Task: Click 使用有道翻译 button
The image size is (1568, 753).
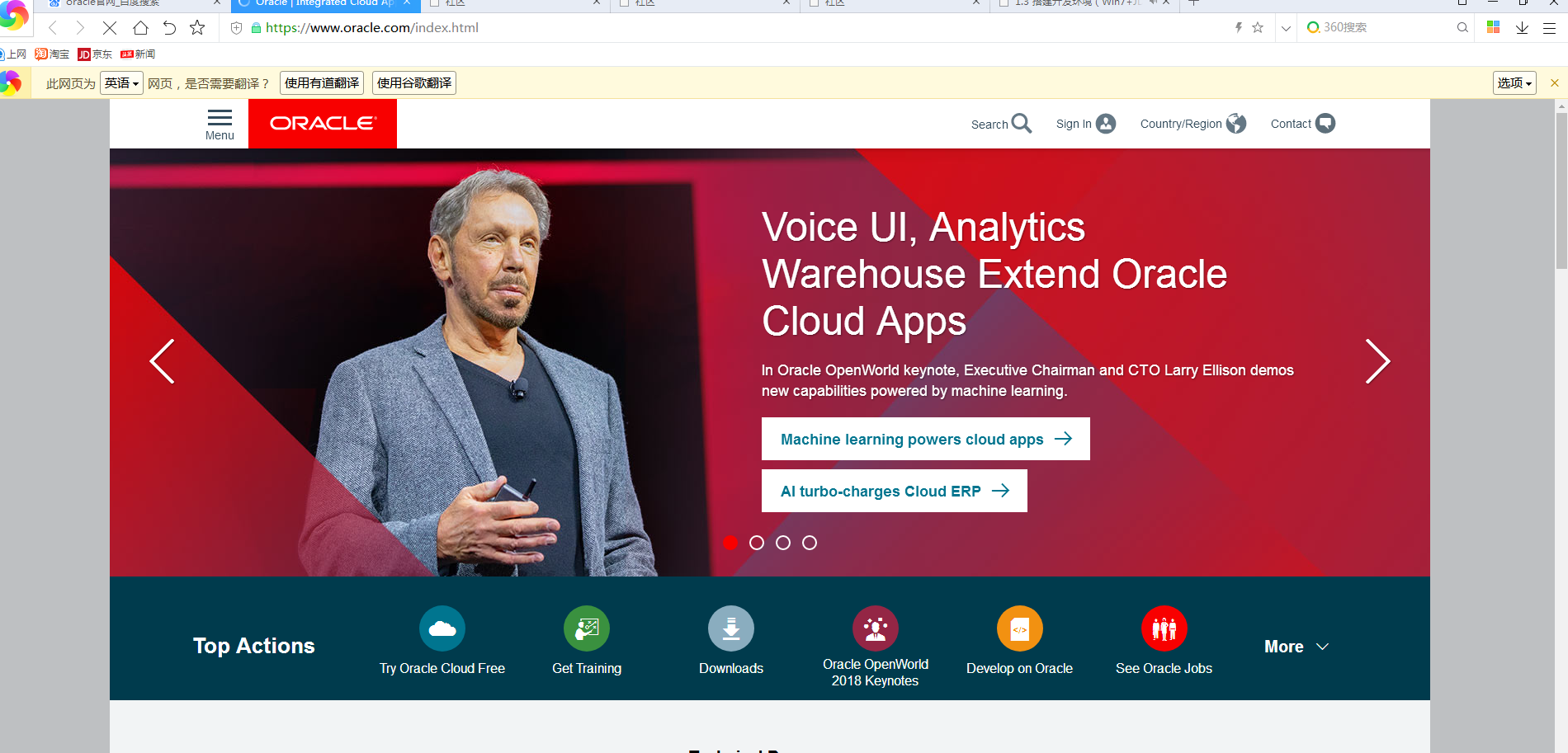Action: (x=322, y=83)
